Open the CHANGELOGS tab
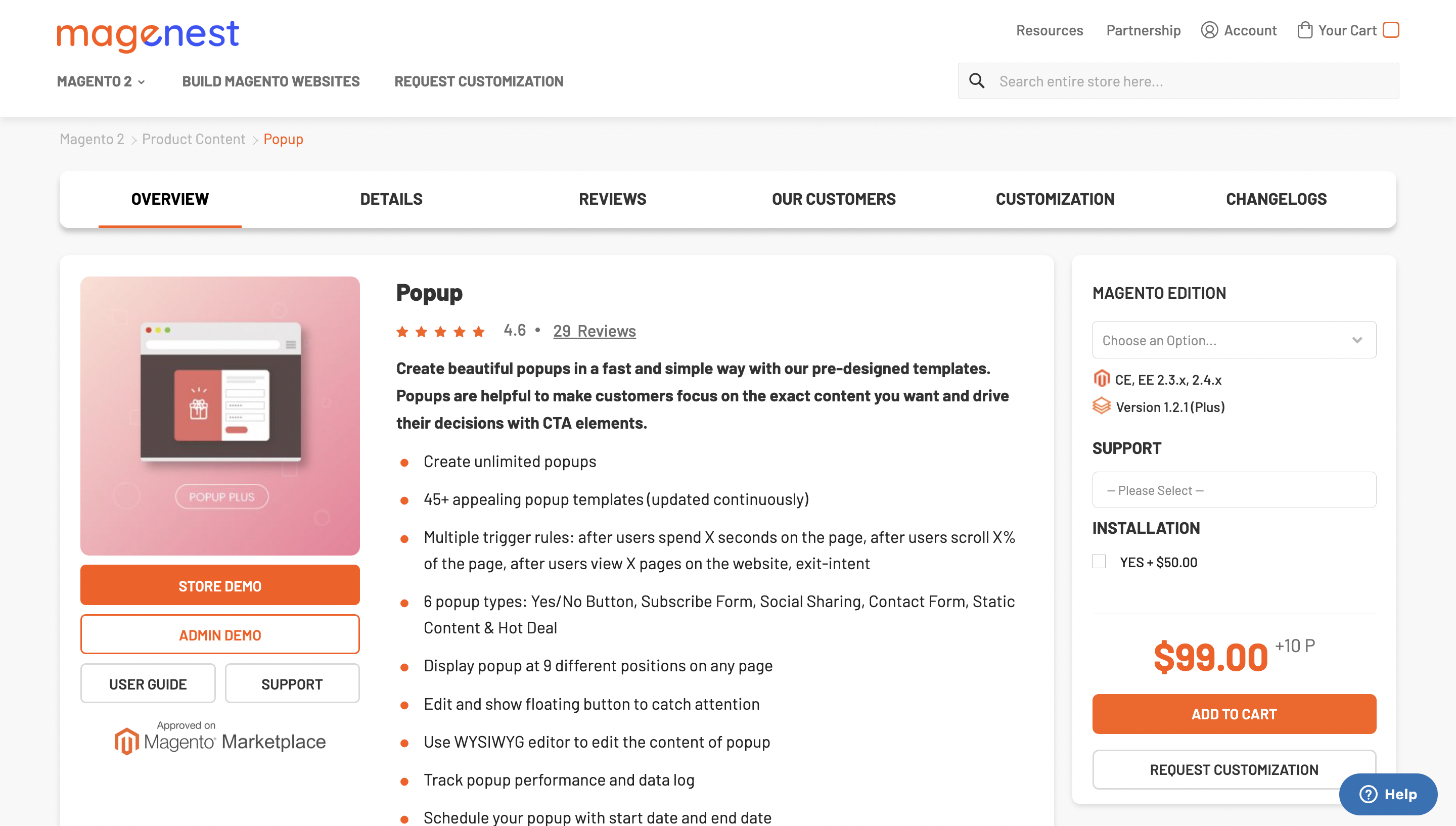This screenshot has height=826, width=1456. [1276, 199]
